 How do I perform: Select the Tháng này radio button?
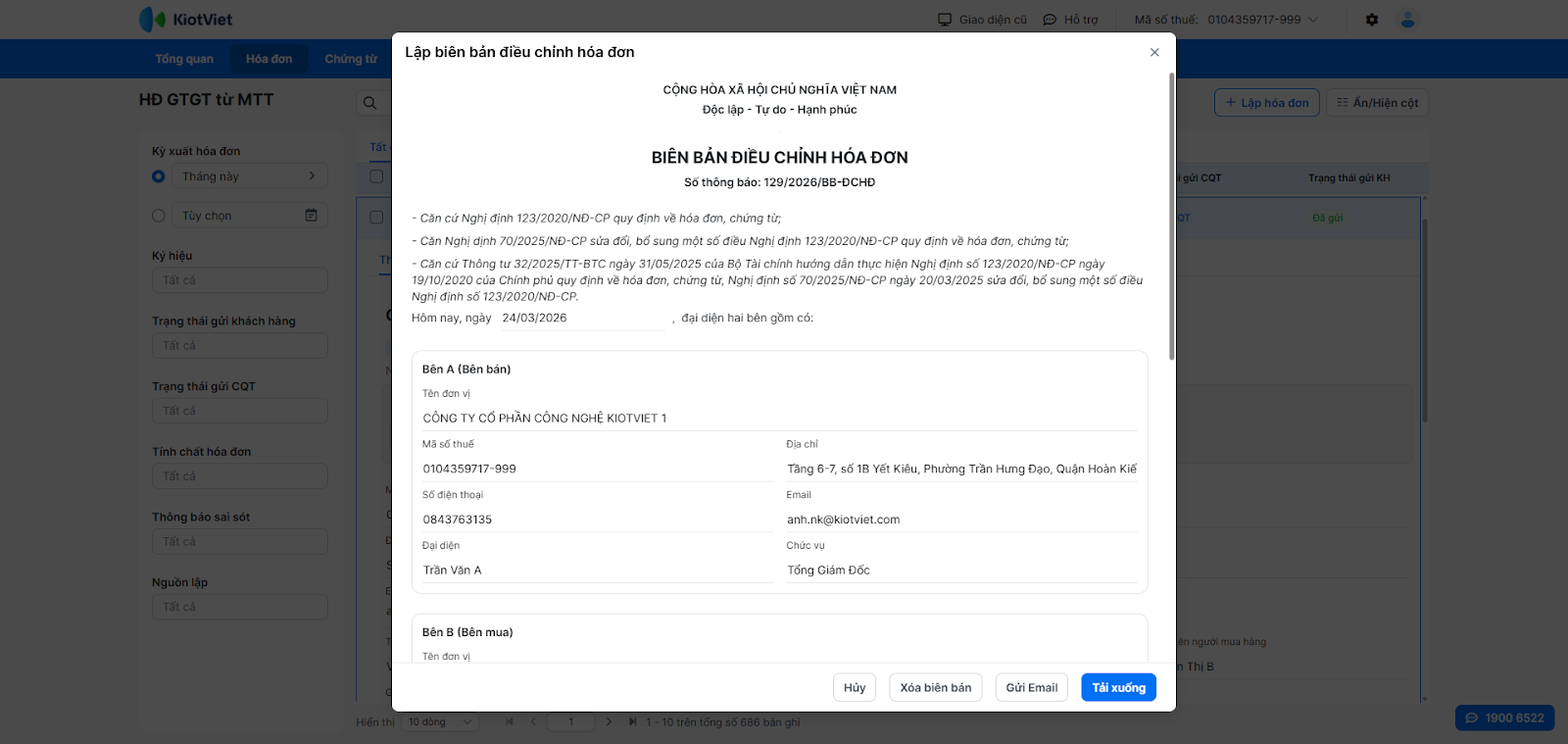[x=159, y=176]
